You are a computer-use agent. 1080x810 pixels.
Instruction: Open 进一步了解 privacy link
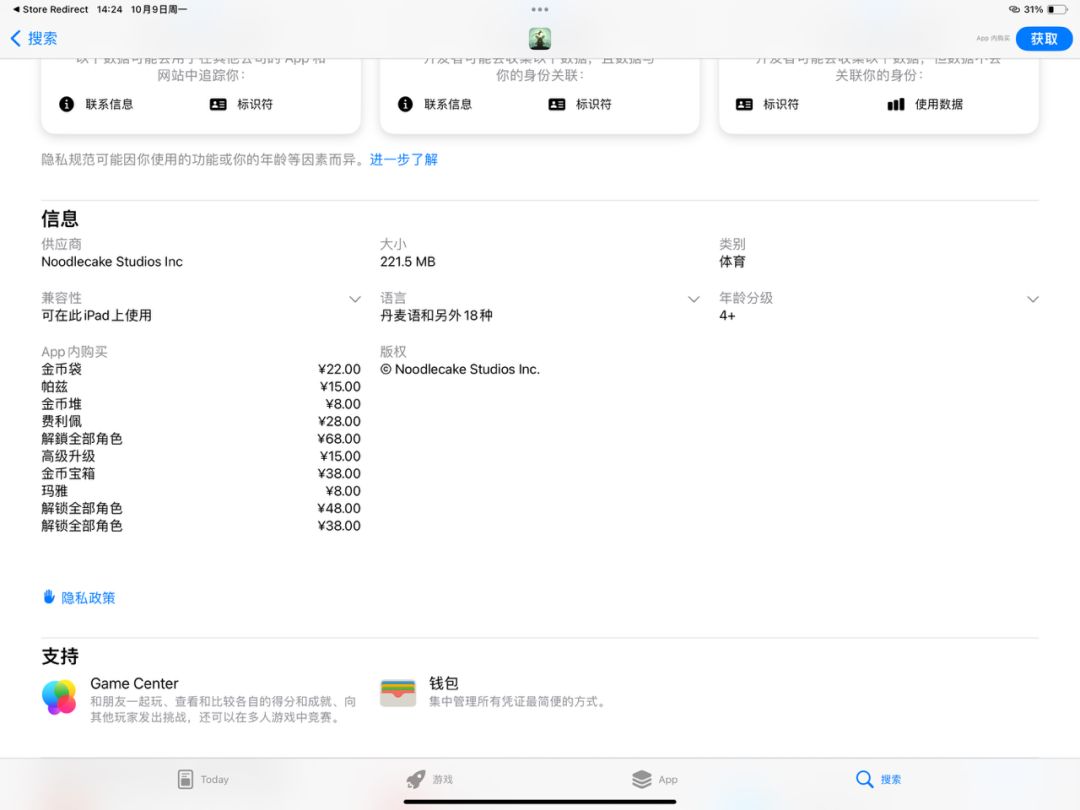[x=404, y=160]
